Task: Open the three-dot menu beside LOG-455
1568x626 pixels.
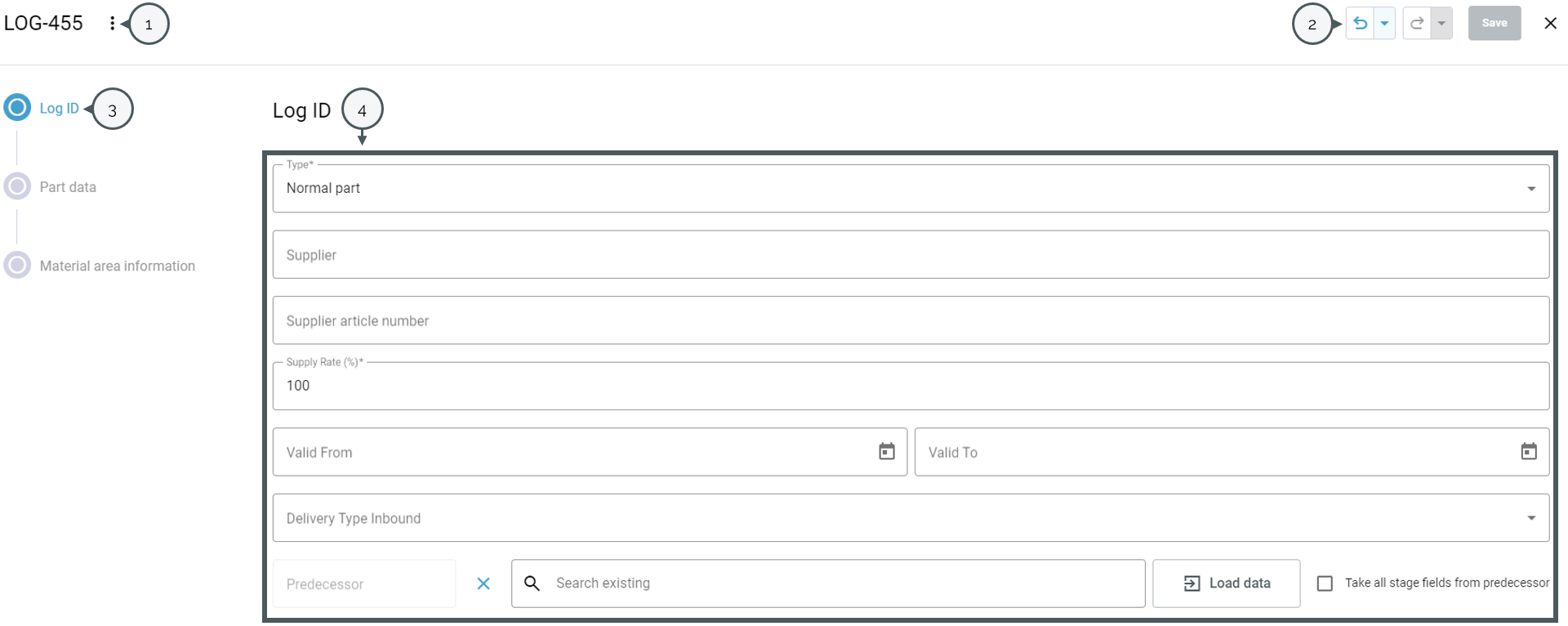Action: (x=112, y=24)
